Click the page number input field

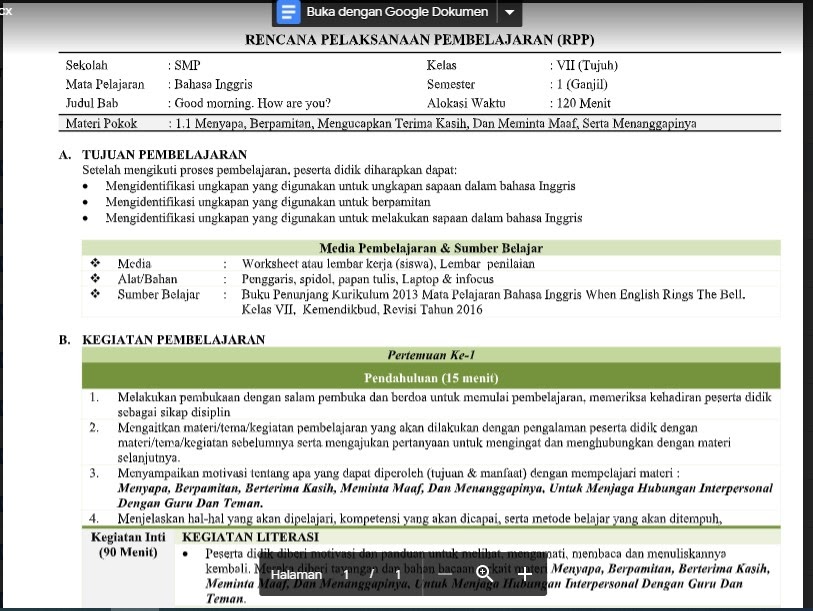345,573
